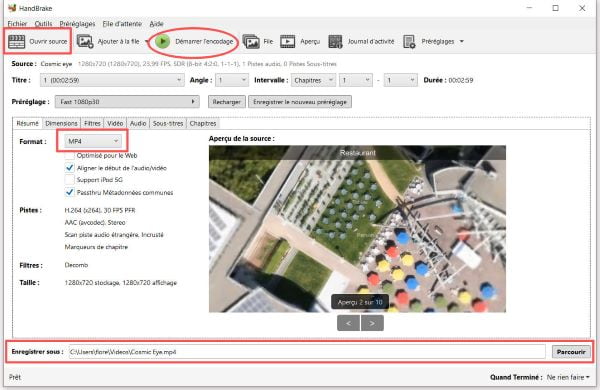Switch to the Dimensions tab
Screen dimensions: 600x390
point(61,123)
